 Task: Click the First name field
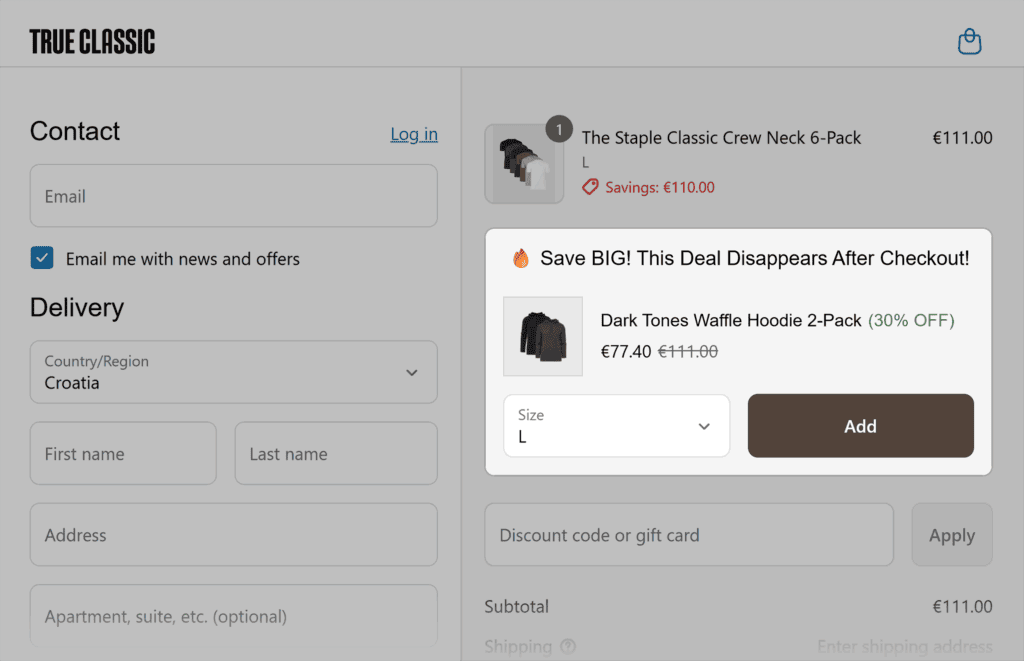click(122, 453)
